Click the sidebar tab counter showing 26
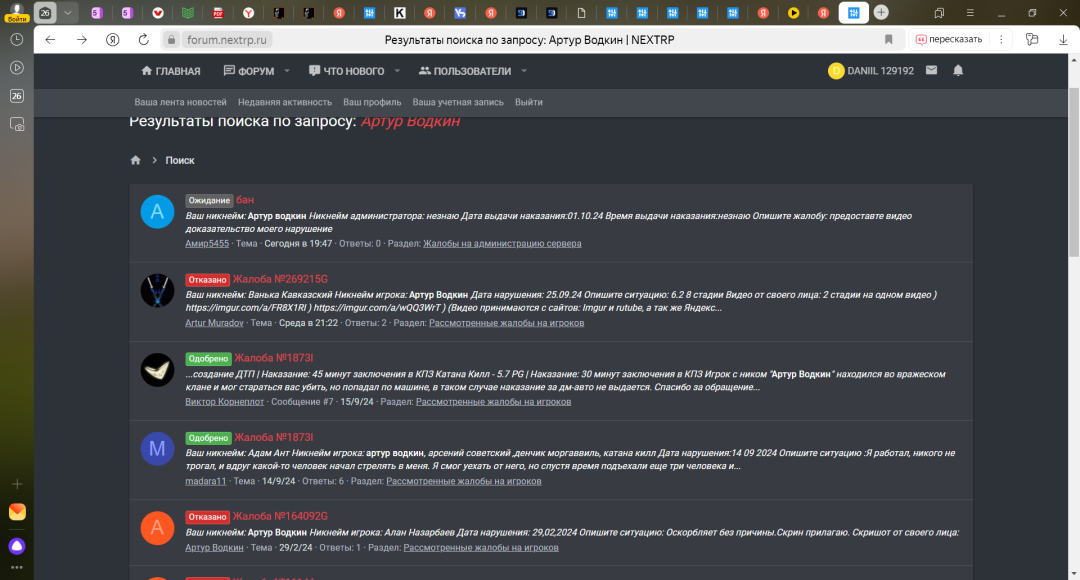1080x580 pixels. coord(17,96)
